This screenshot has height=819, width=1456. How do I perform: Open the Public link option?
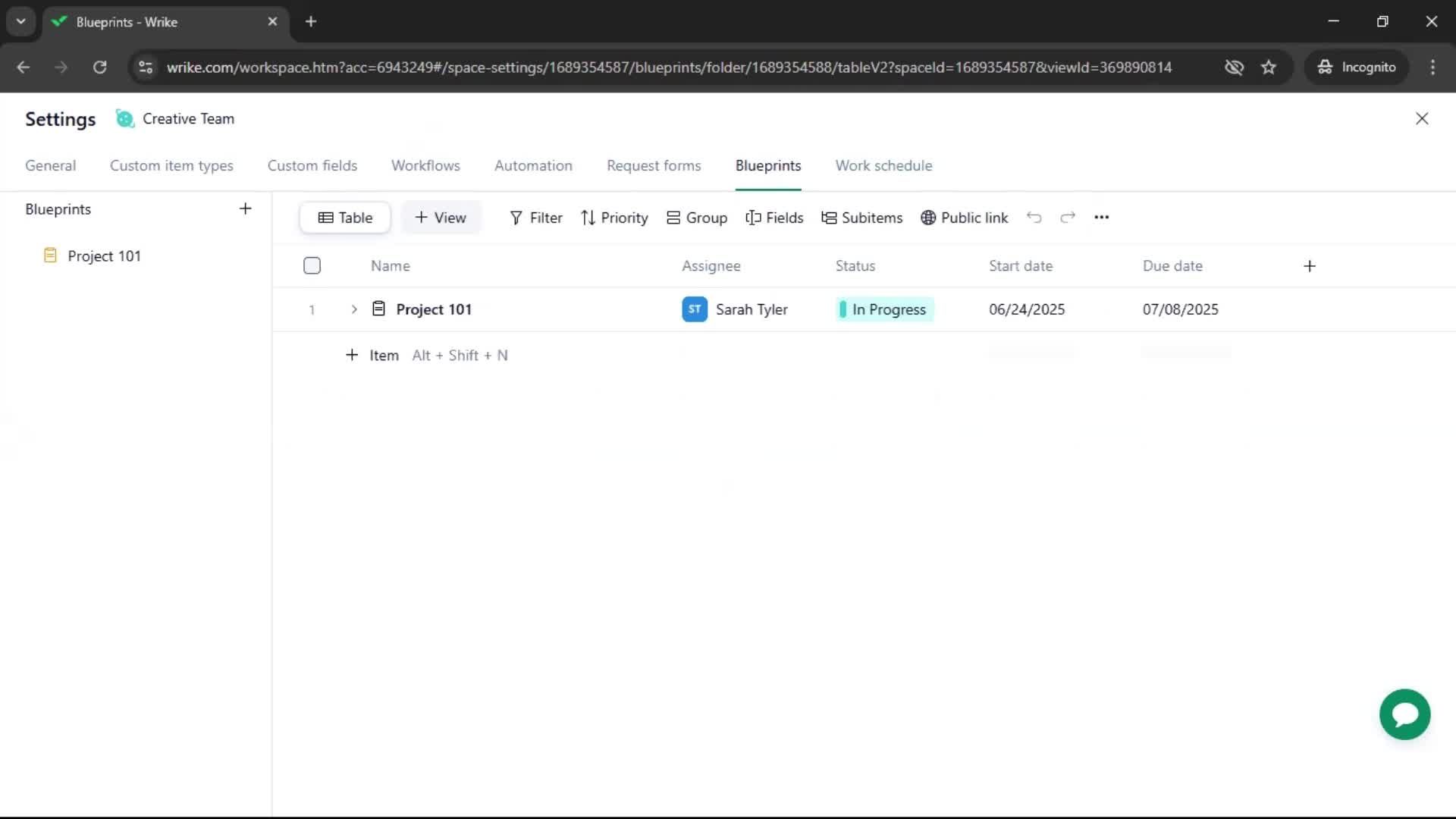[x=965, y=218]
